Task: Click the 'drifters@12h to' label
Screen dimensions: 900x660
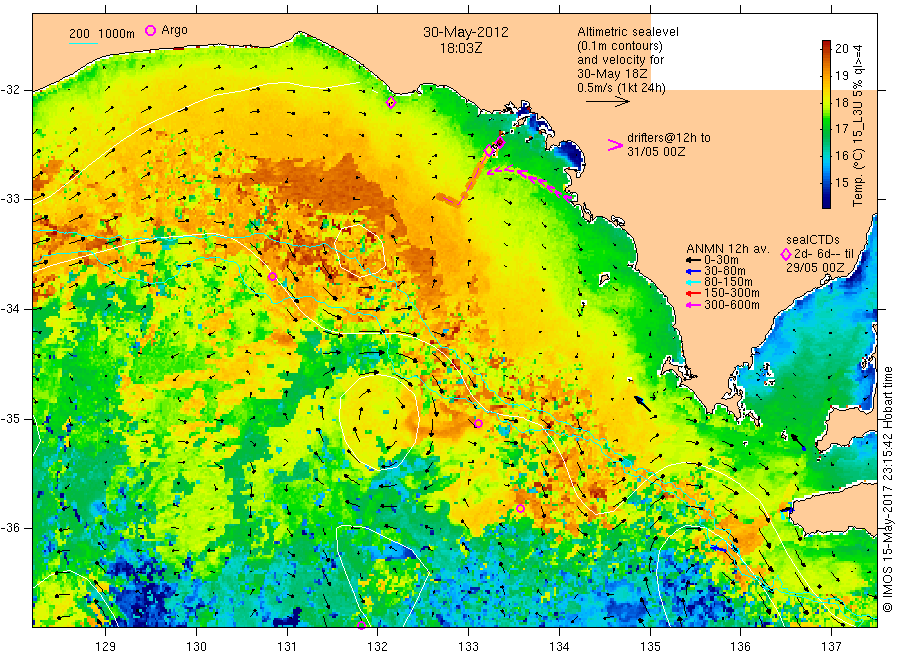Action: coord(669,138)
